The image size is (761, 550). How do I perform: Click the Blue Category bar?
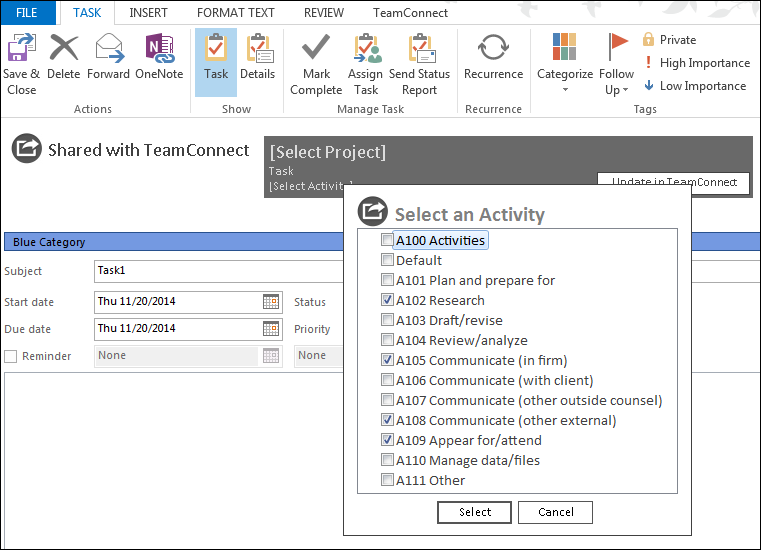tap(173, 242)
